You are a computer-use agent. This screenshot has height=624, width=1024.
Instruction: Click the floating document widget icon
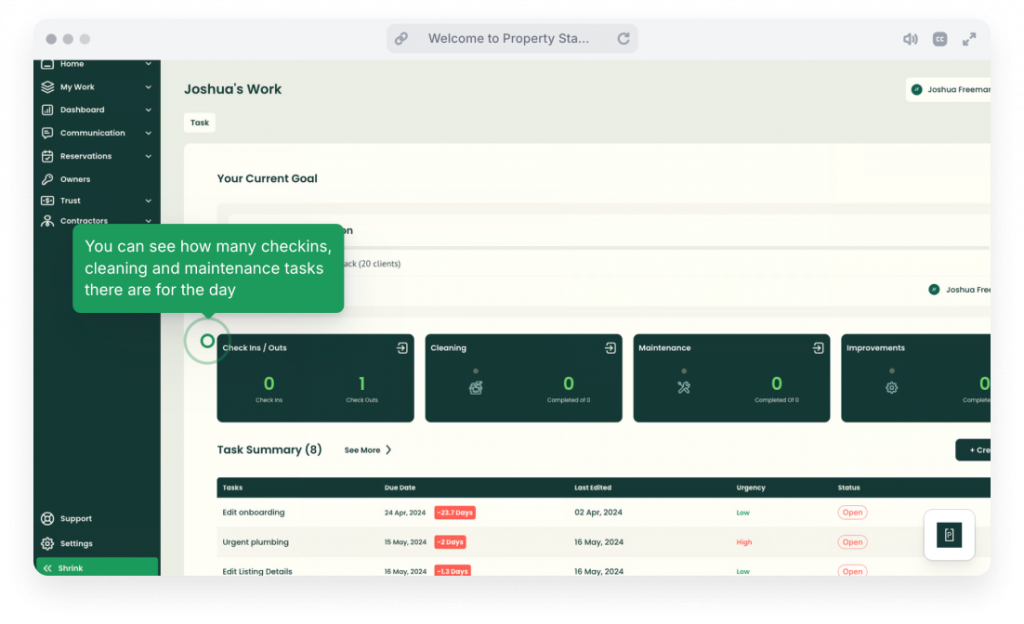[x=949, y=535]
